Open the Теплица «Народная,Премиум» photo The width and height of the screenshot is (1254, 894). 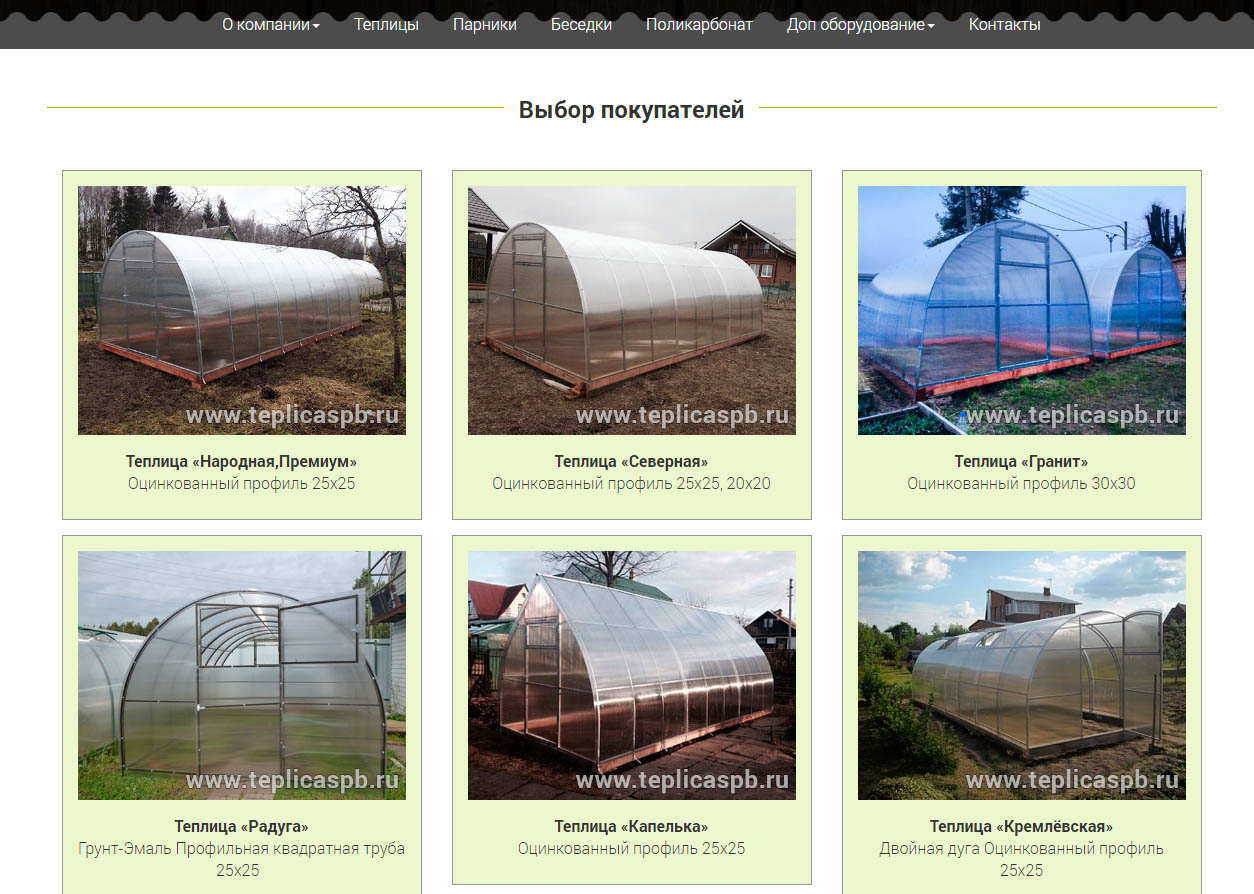pos(242,310)
